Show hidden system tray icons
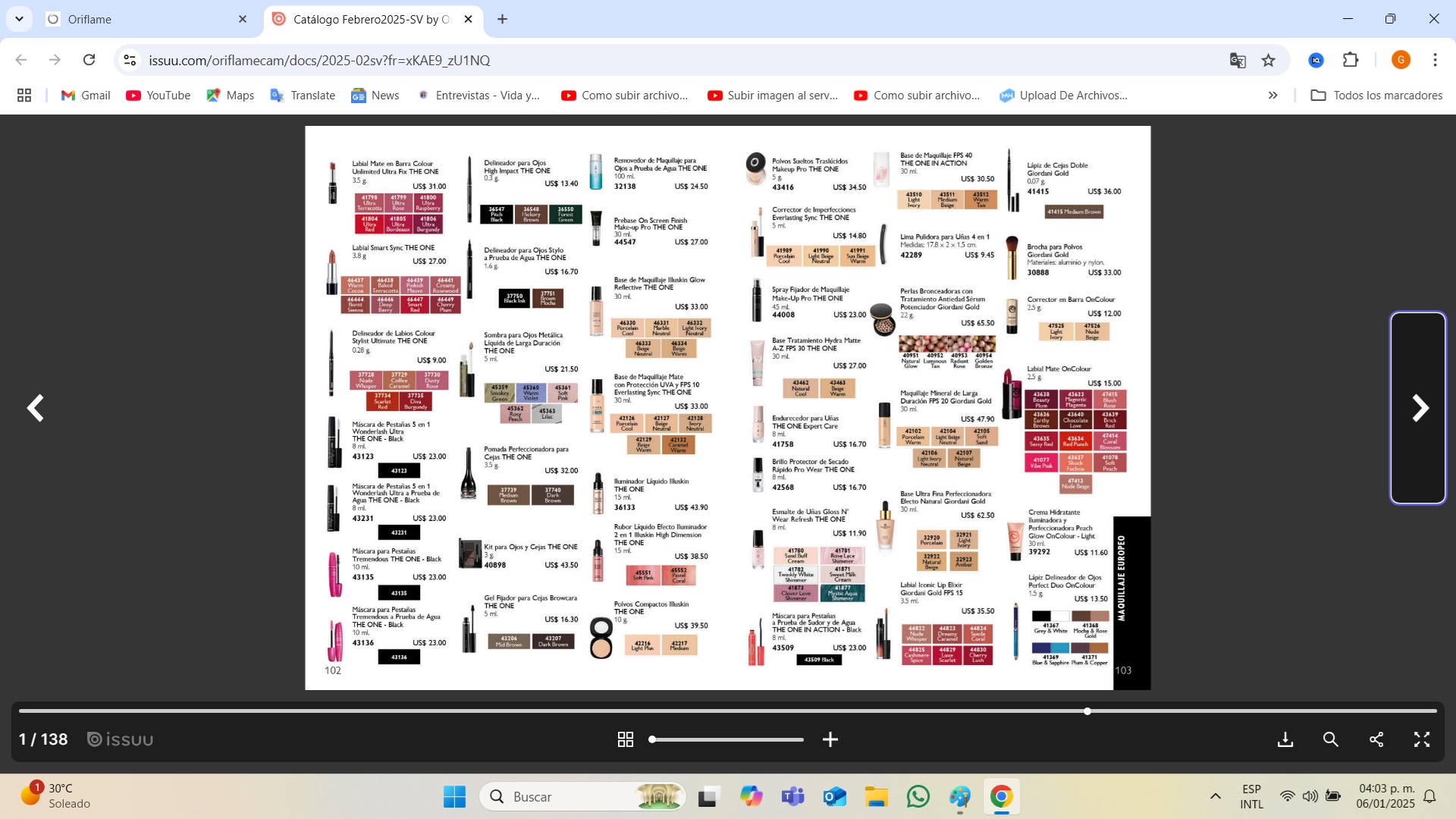This screenshot has height=819, width=1456. 1215,796
